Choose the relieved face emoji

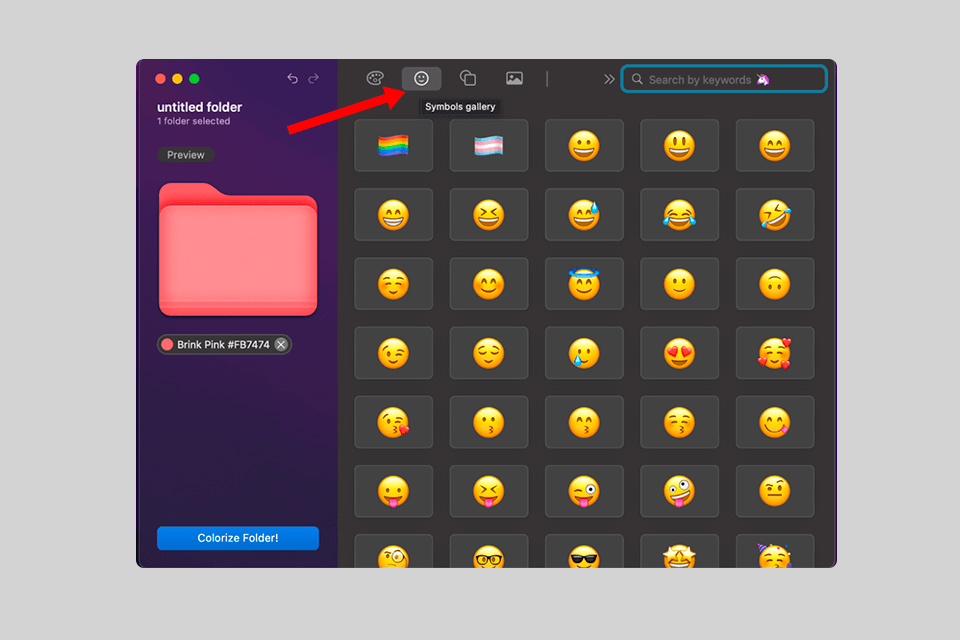(489, 353)
